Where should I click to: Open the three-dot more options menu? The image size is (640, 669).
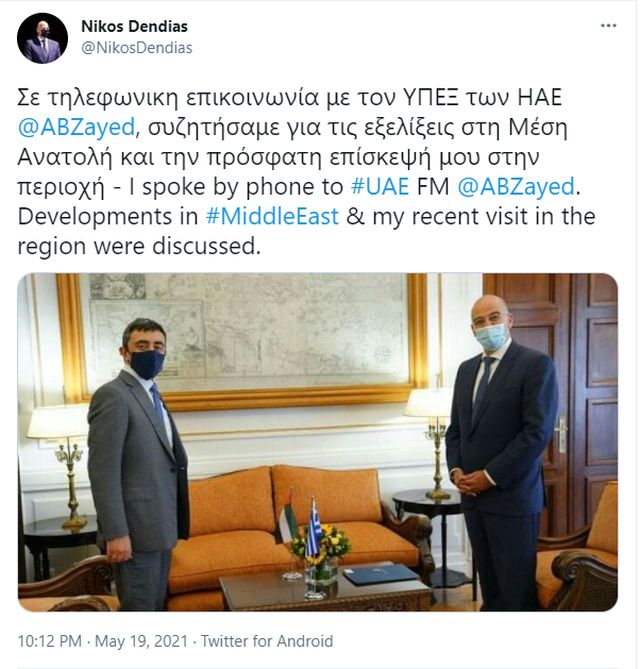pos(608,26)
